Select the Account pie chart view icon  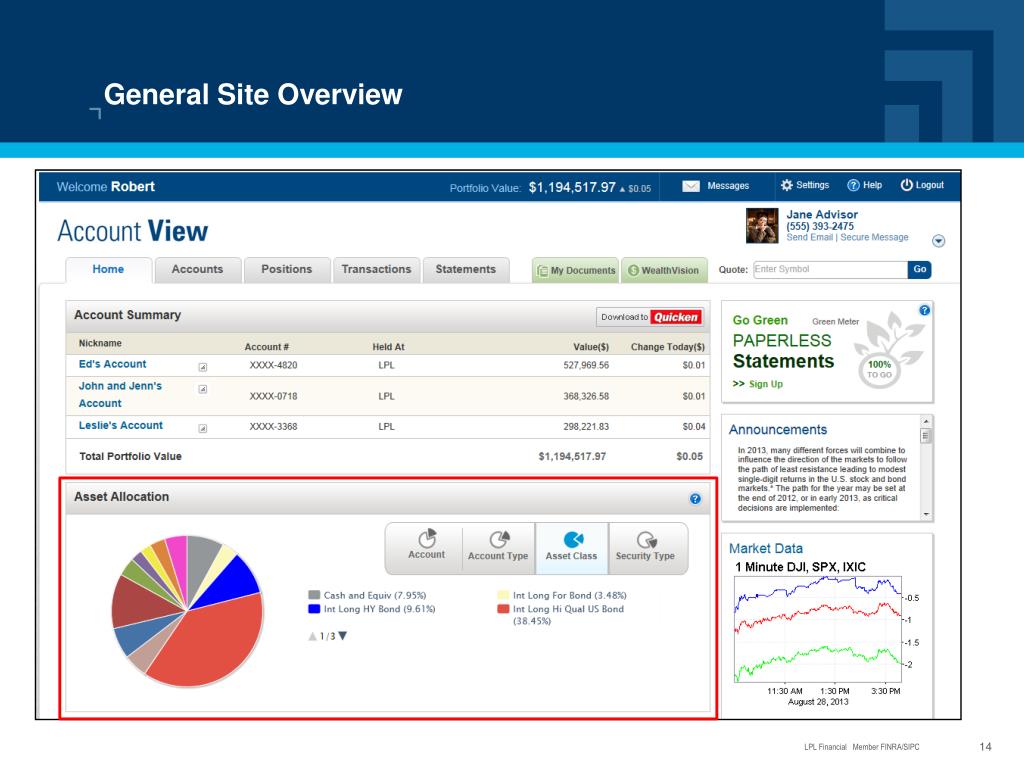[x=426, y=539]
